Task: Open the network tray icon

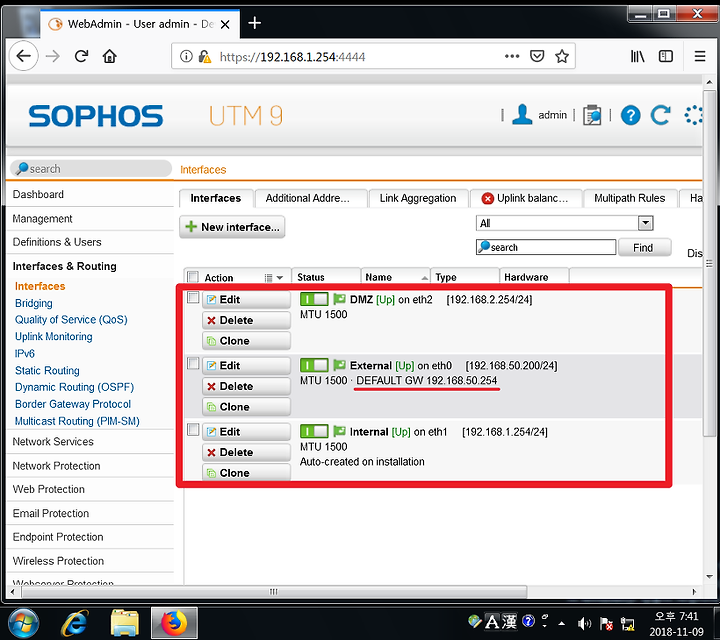Action: pos(628,623)
